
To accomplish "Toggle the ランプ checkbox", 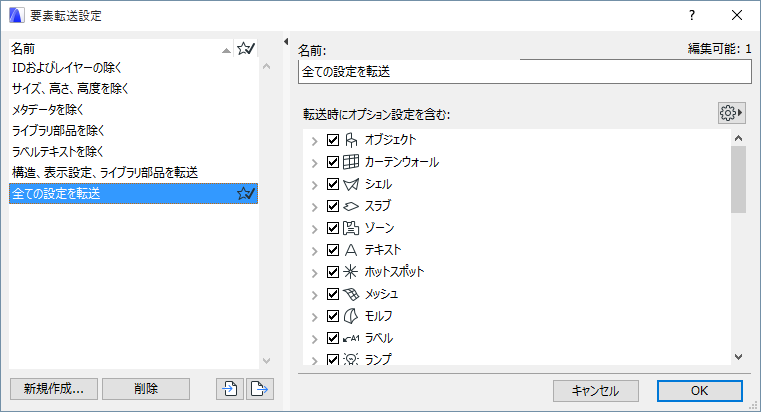I will 332,359.
